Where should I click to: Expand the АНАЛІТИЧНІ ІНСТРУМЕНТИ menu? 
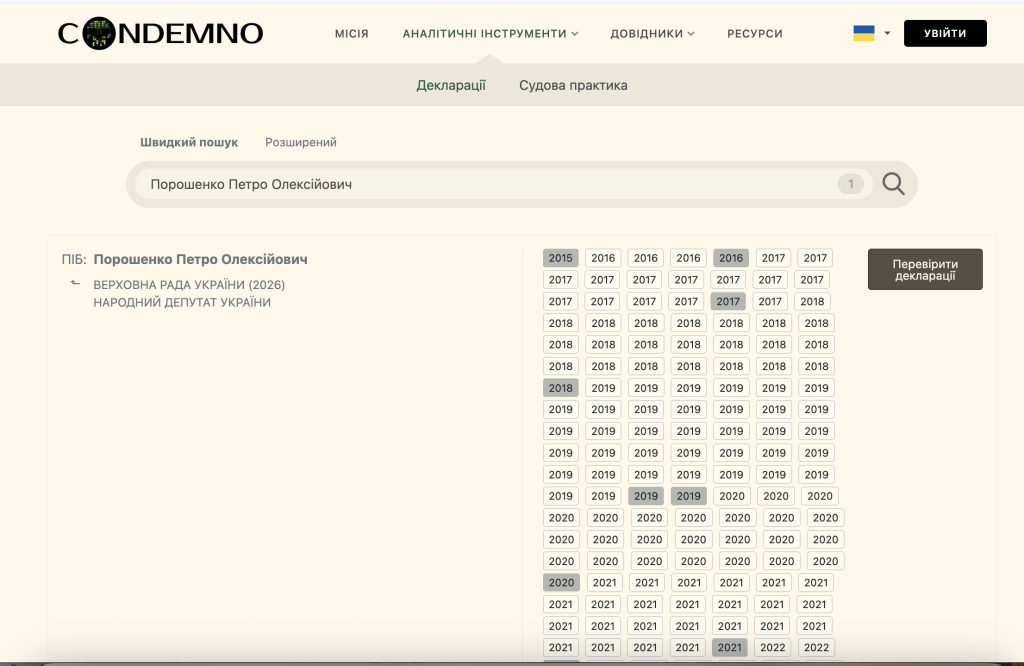(490, 33)
